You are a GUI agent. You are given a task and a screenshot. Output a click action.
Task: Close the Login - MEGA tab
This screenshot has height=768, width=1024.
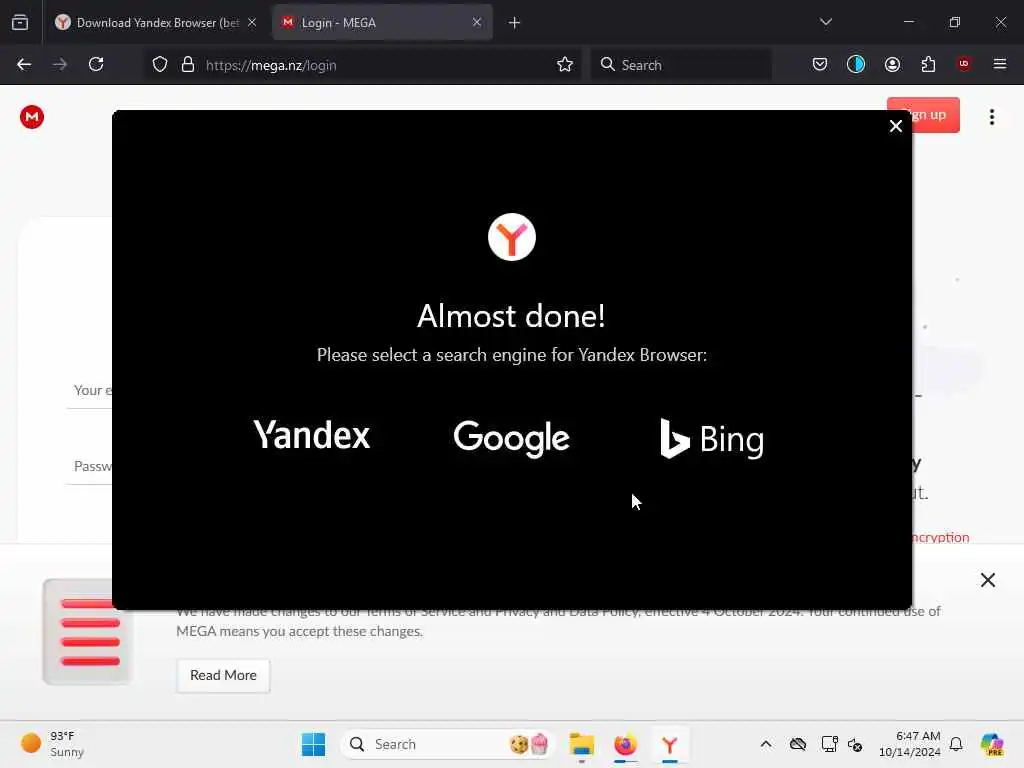(x=477, y=22)
